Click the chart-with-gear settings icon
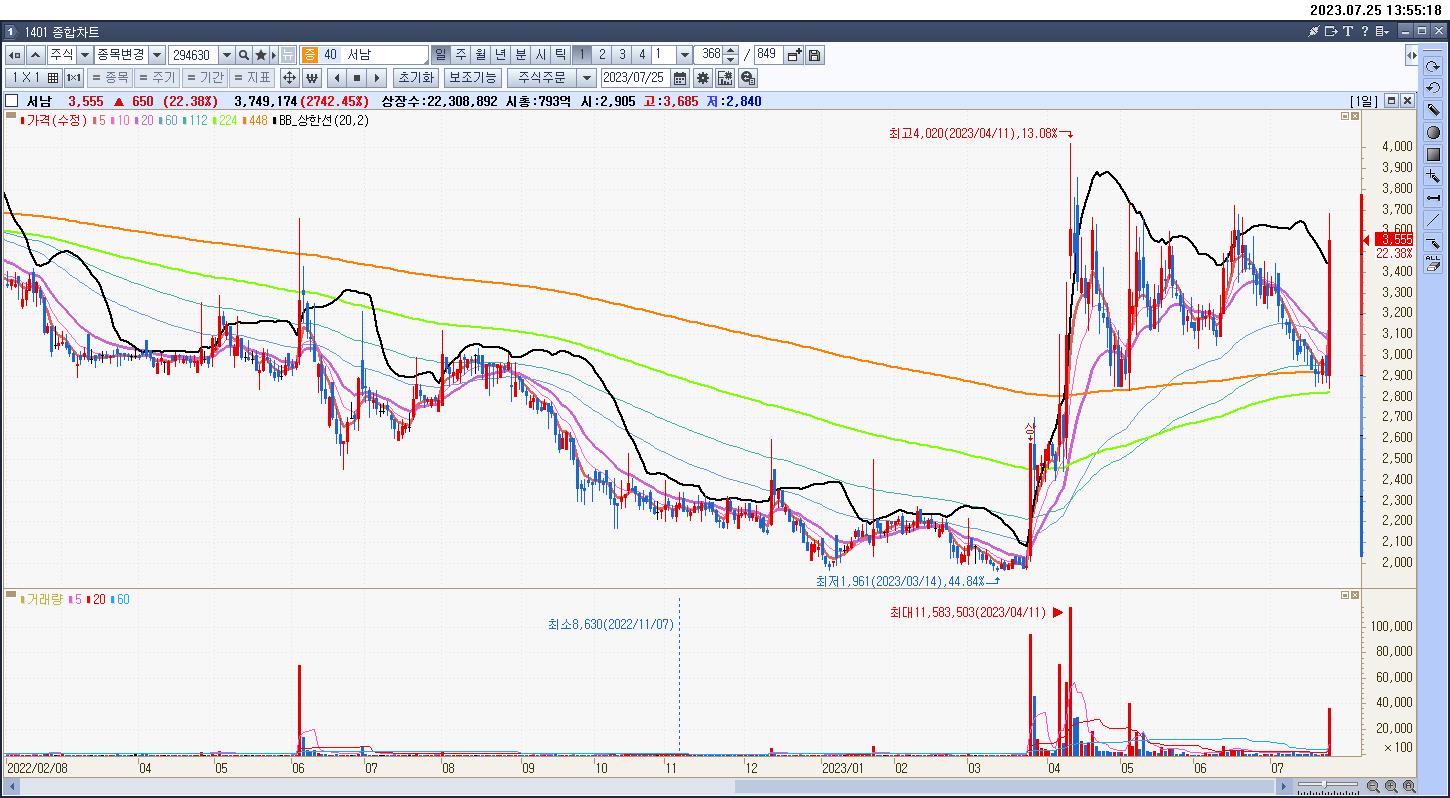The image size is (1450, 798). pyautogui.click(x=725, y=78)
